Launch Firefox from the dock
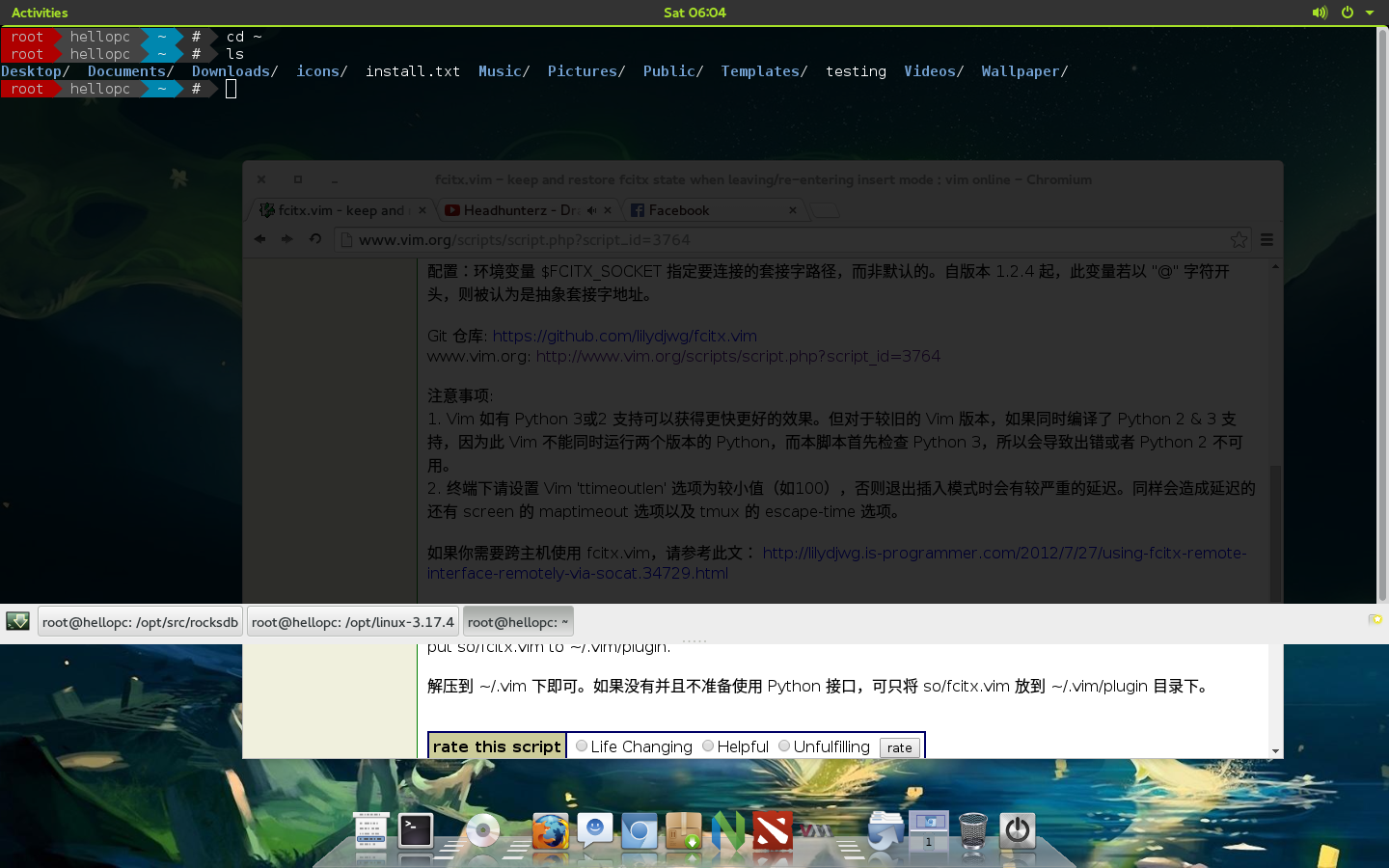The height and width of the screenshot is (868, 1389). pos(550,830)
